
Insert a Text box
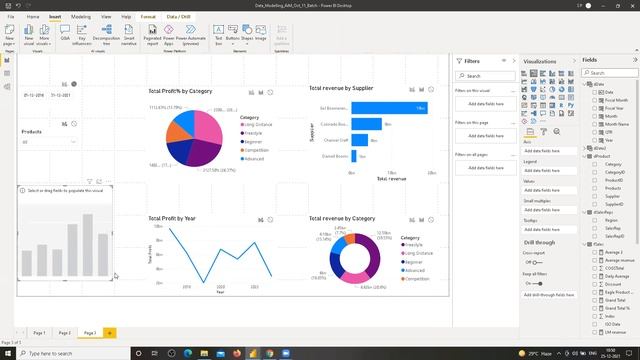(218, 35)
